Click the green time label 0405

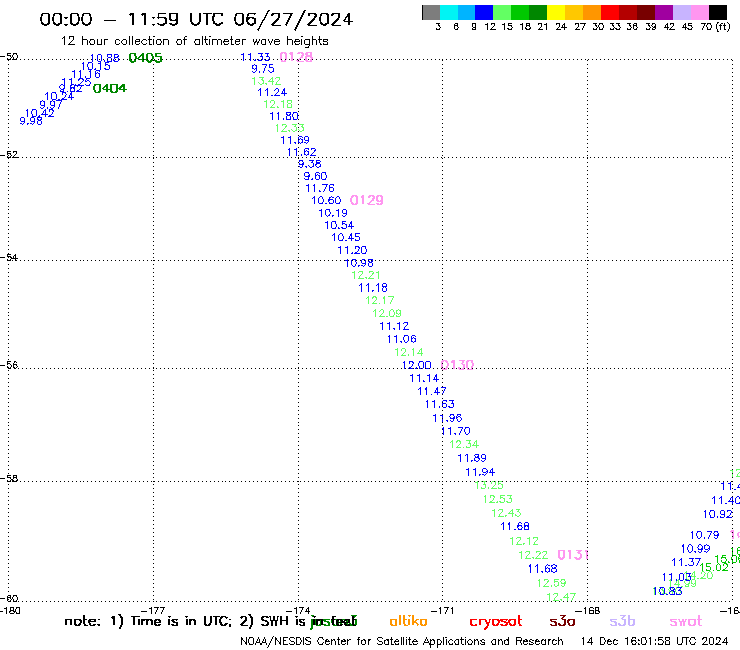click(145, 58)
